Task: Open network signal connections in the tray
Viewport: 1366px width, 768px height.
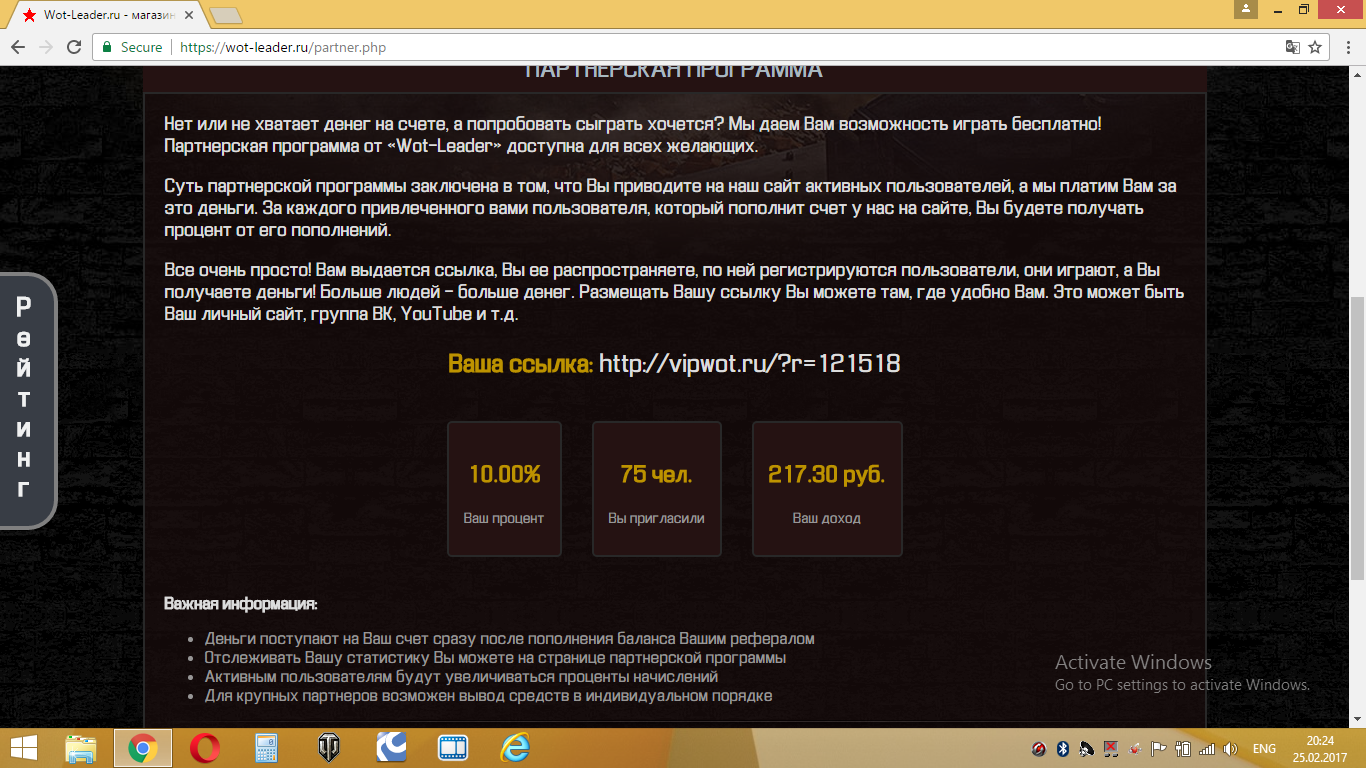Action: click(x=1207, y=748)
